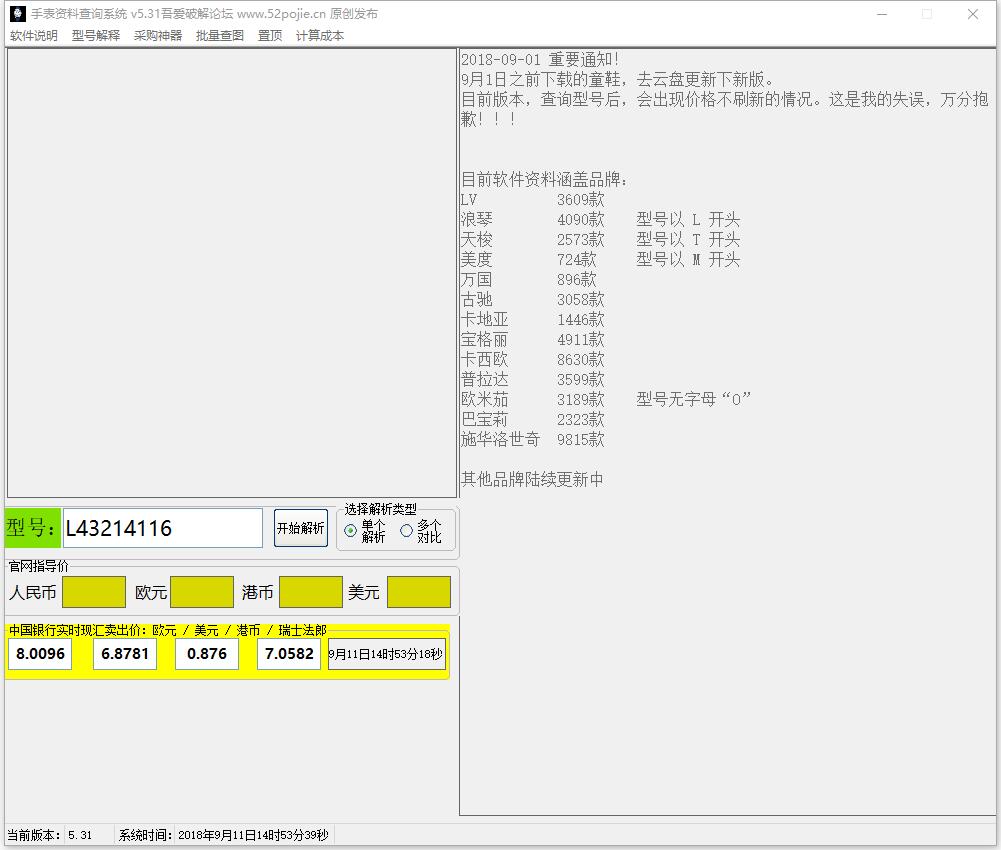Image resolution: width=1001 pixels, height=850 pixels.
Task: Click the 置顶 menu item
Action: coord(269,36)
